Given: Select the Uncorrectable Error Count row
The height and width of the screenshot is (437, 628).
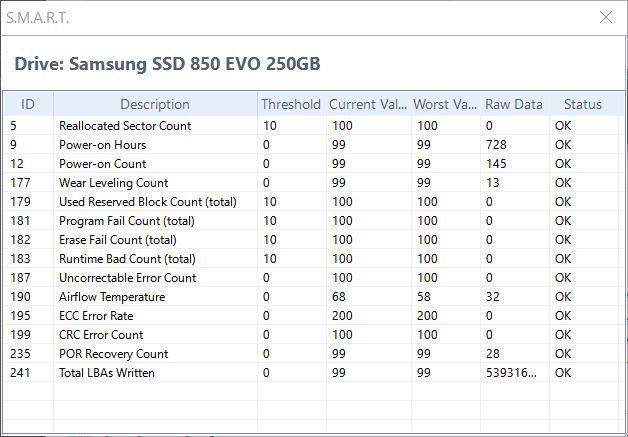Looking at the screenshot, I should (312, 278).
